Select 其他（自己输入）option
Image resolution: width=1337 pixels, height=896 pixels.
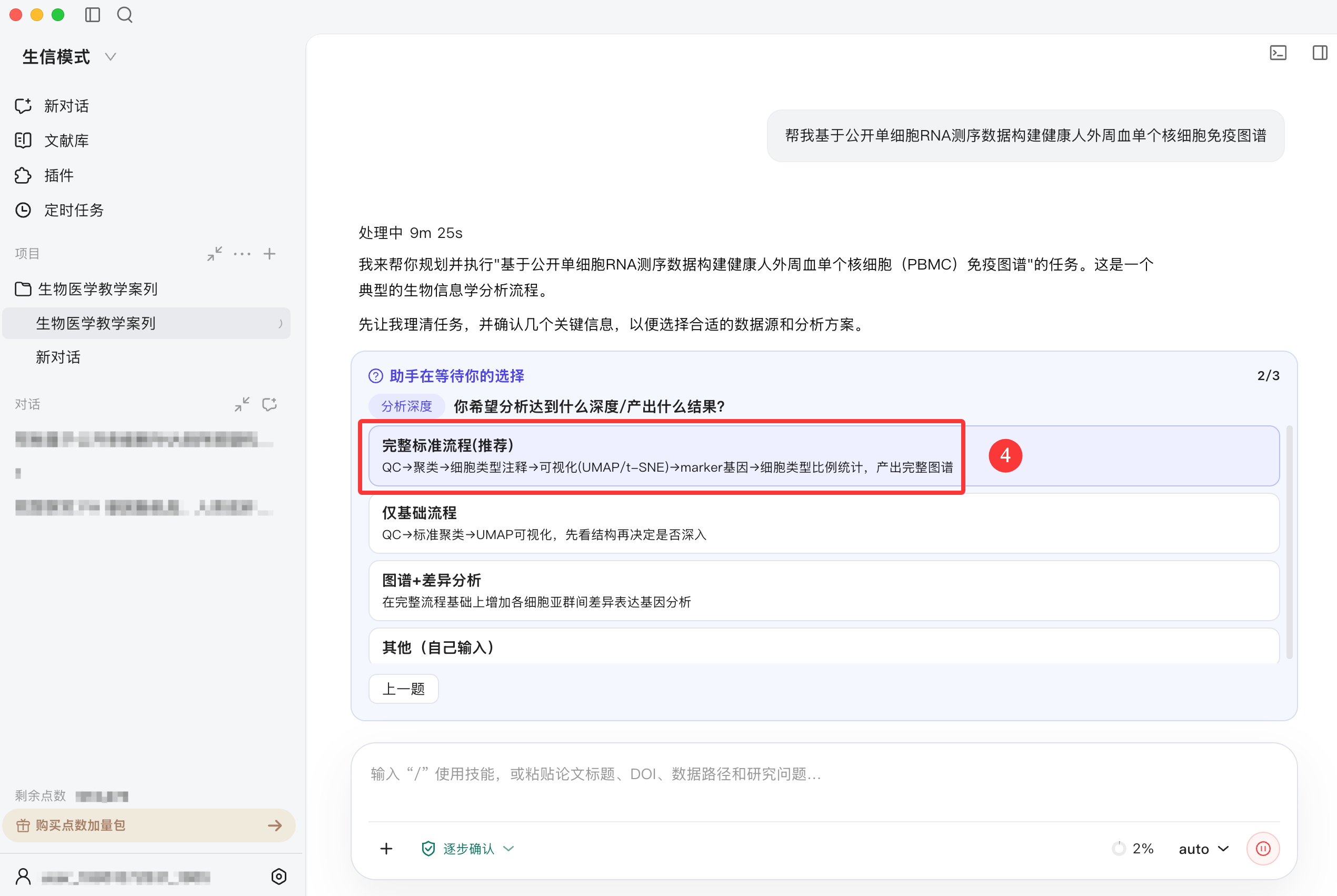(x=824, y=646)
